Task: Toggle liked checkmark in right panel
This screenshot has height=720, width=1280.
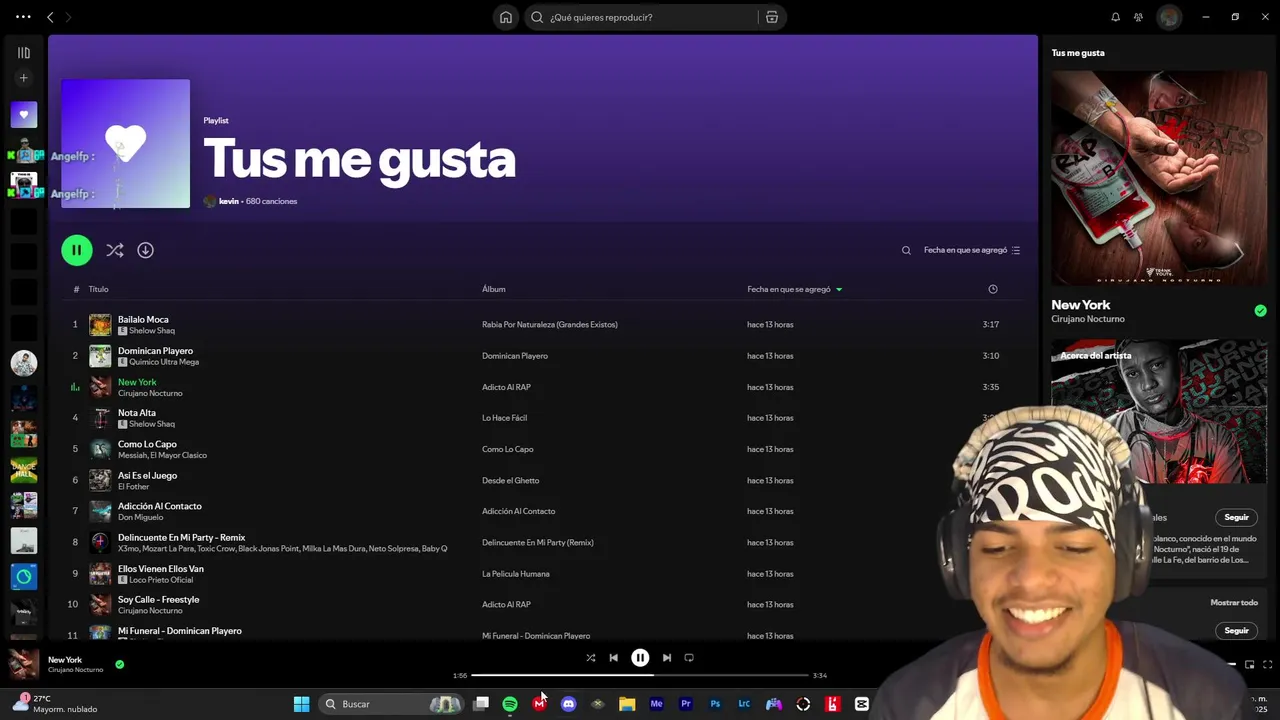Action: click(1260, 311)
